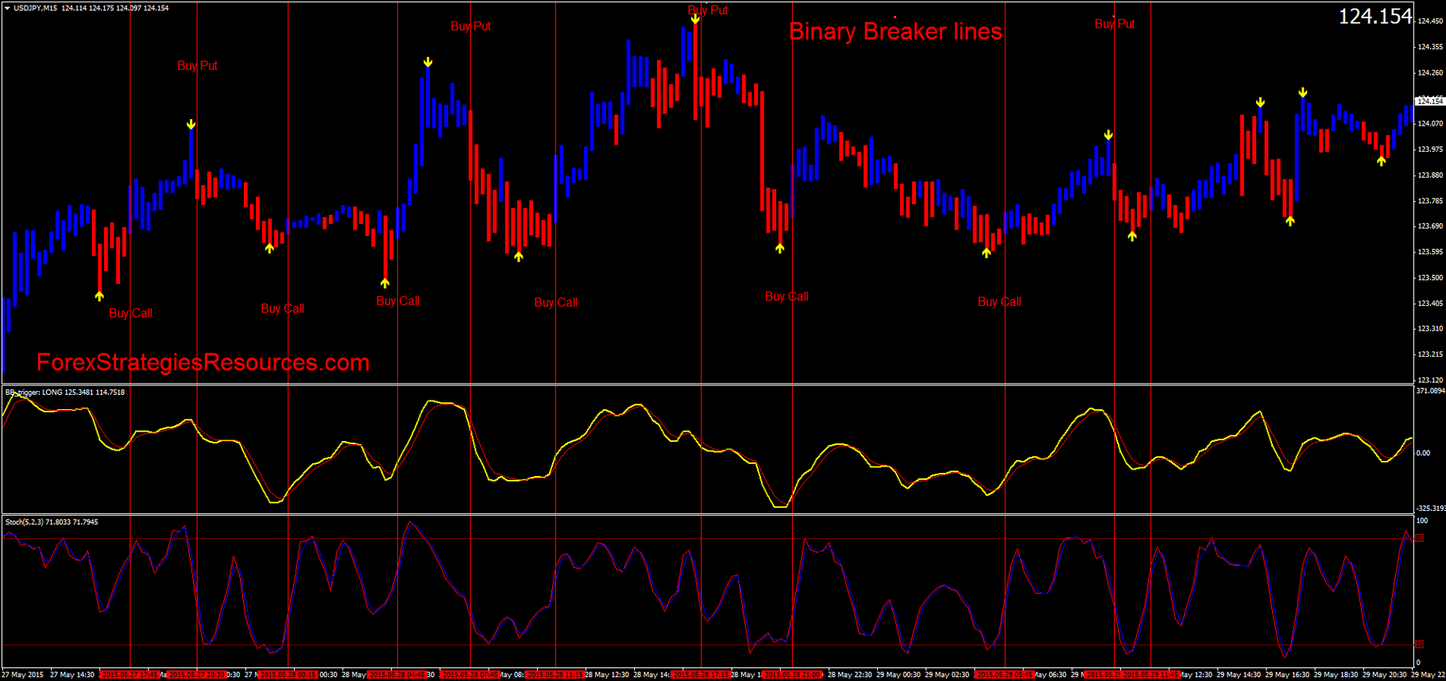
Task: Select the red 2015.05.29 11:45 time marker
Action: point(1150,675)
